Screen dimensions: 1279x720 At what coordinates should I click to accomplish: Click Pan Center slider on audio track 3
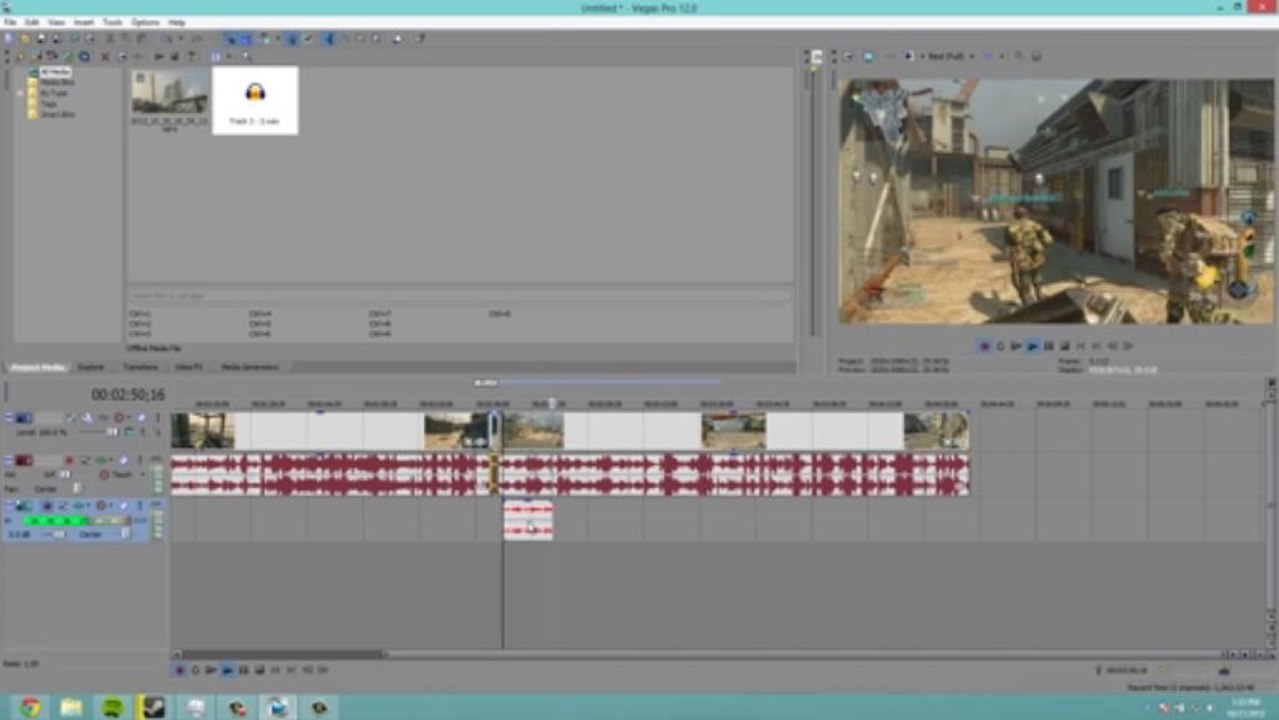click(x=125, y=534)
